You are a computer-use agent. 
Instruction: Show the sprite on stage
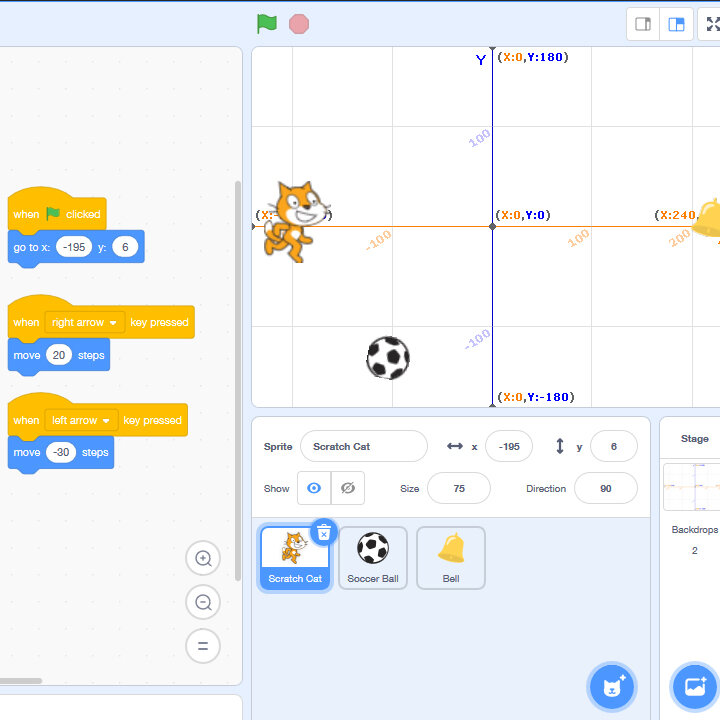314,488
